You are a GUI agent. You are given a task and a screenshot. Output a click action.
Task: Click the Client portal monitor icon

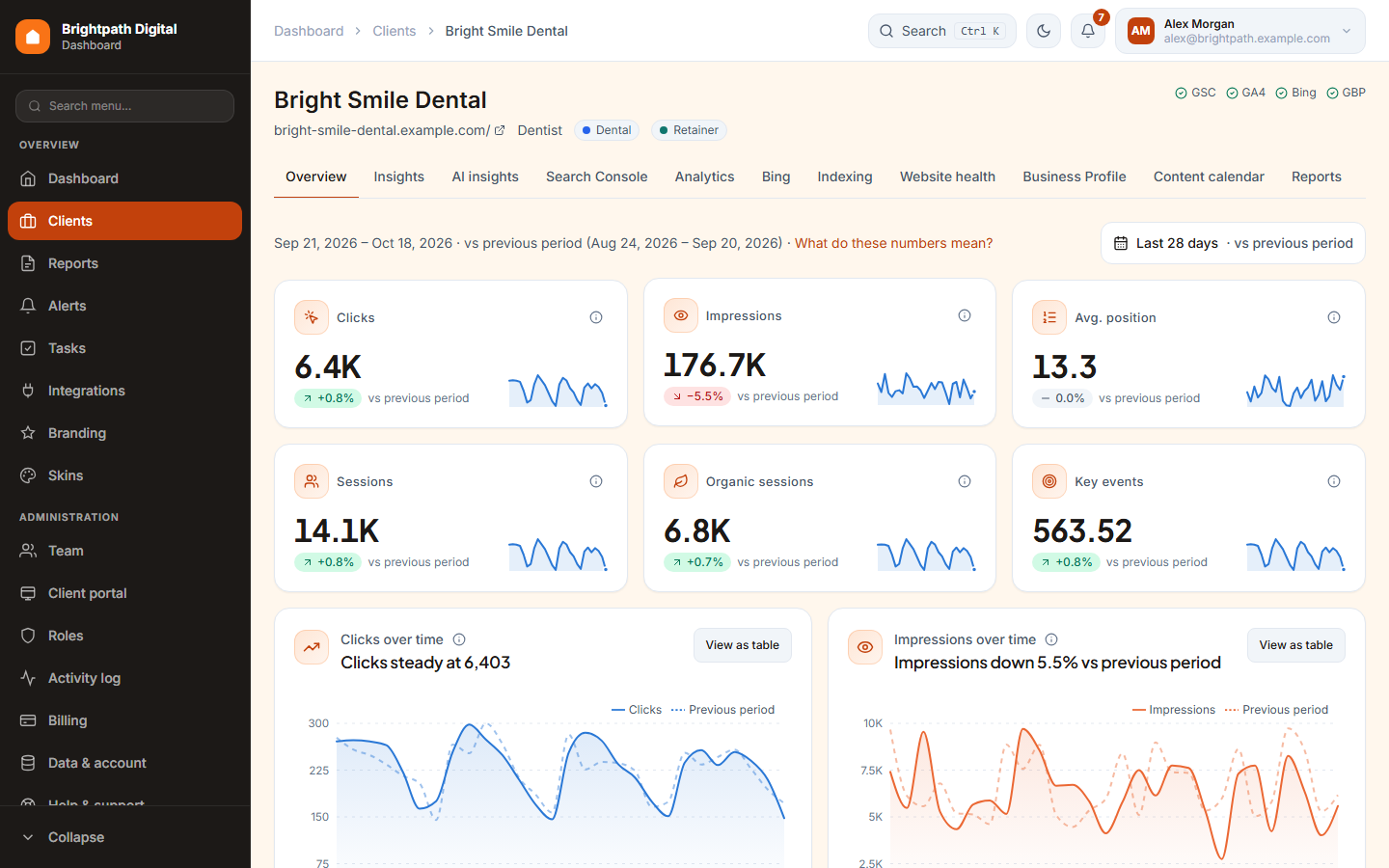(28, 593)
